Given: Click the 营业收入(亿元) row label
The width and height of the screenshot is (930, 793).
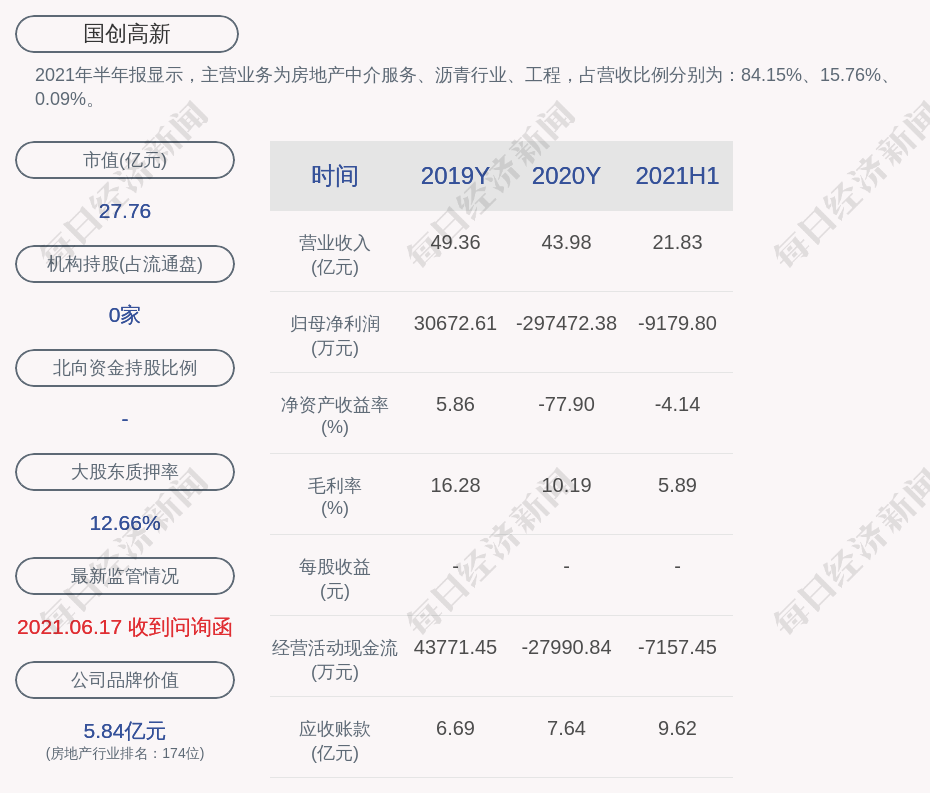Looking at the screenshot, I should pyautogui.click(x=335, y=255).
